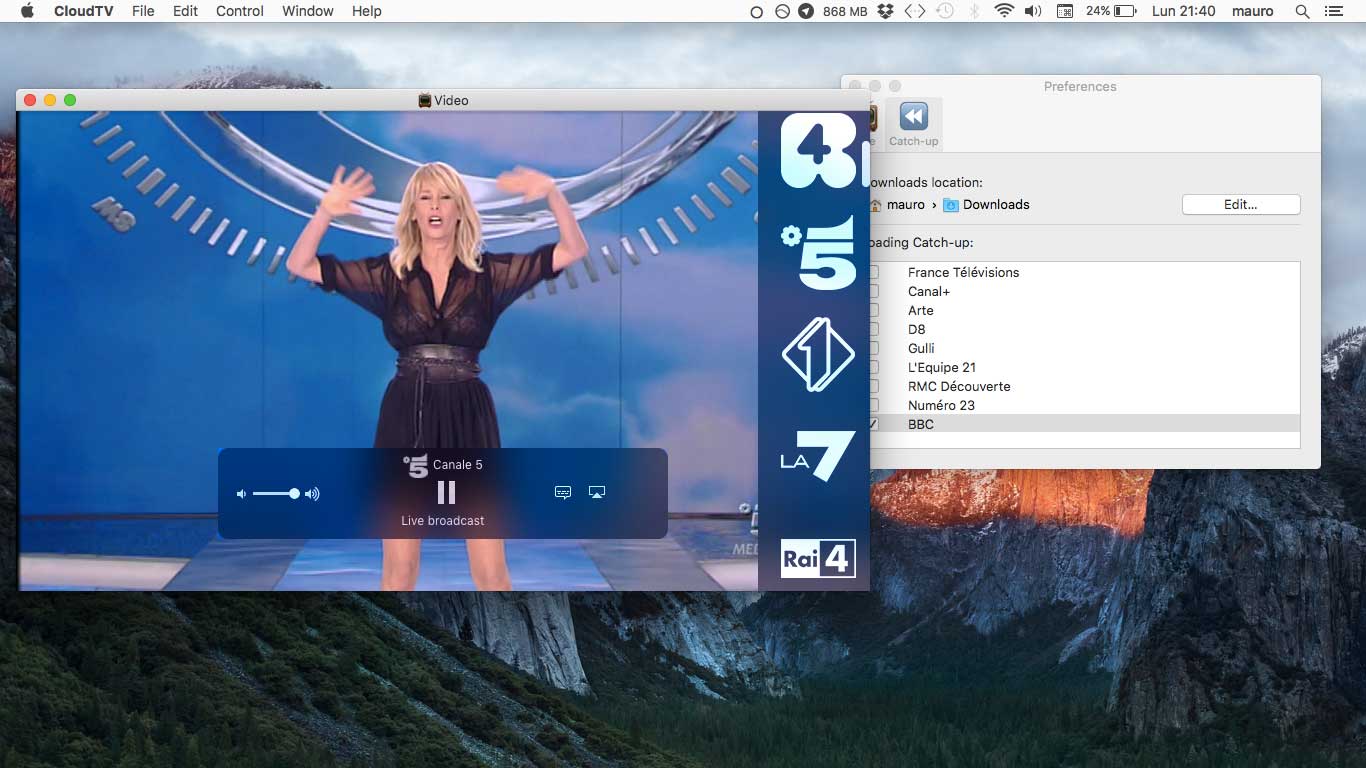Select the RMC Découverte list row
The image size is (1366, 768).
(x=959, y=386)
